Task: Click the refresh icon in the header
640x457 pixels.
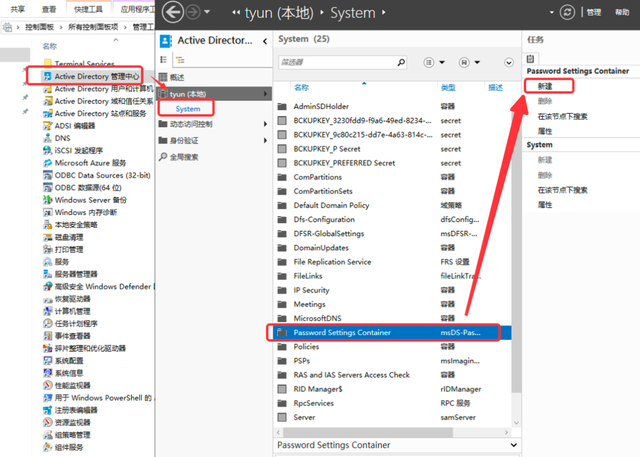Action: [x=567, y=13]
